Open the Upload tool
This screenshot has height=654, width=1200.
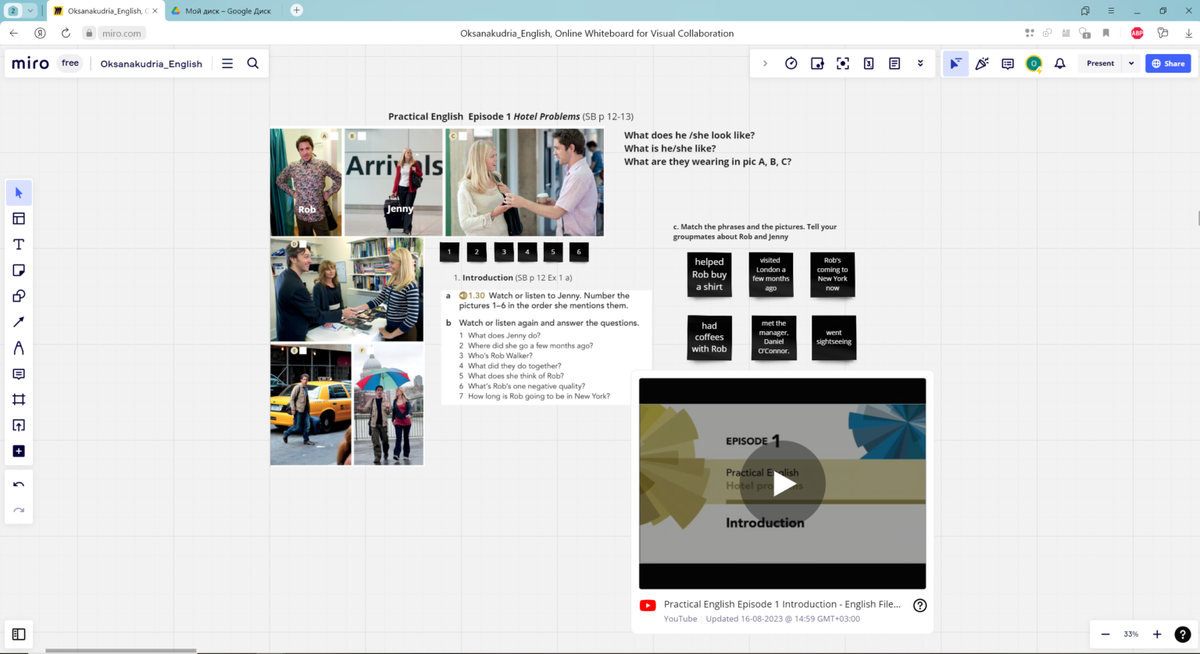(x=19, y=425)
